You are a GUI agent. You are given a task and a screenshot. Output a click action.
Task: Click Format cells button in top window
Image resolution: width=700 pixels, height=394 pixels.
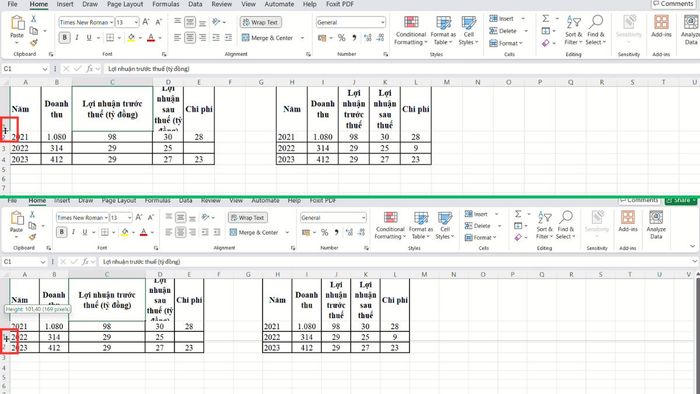click(506, 43)
